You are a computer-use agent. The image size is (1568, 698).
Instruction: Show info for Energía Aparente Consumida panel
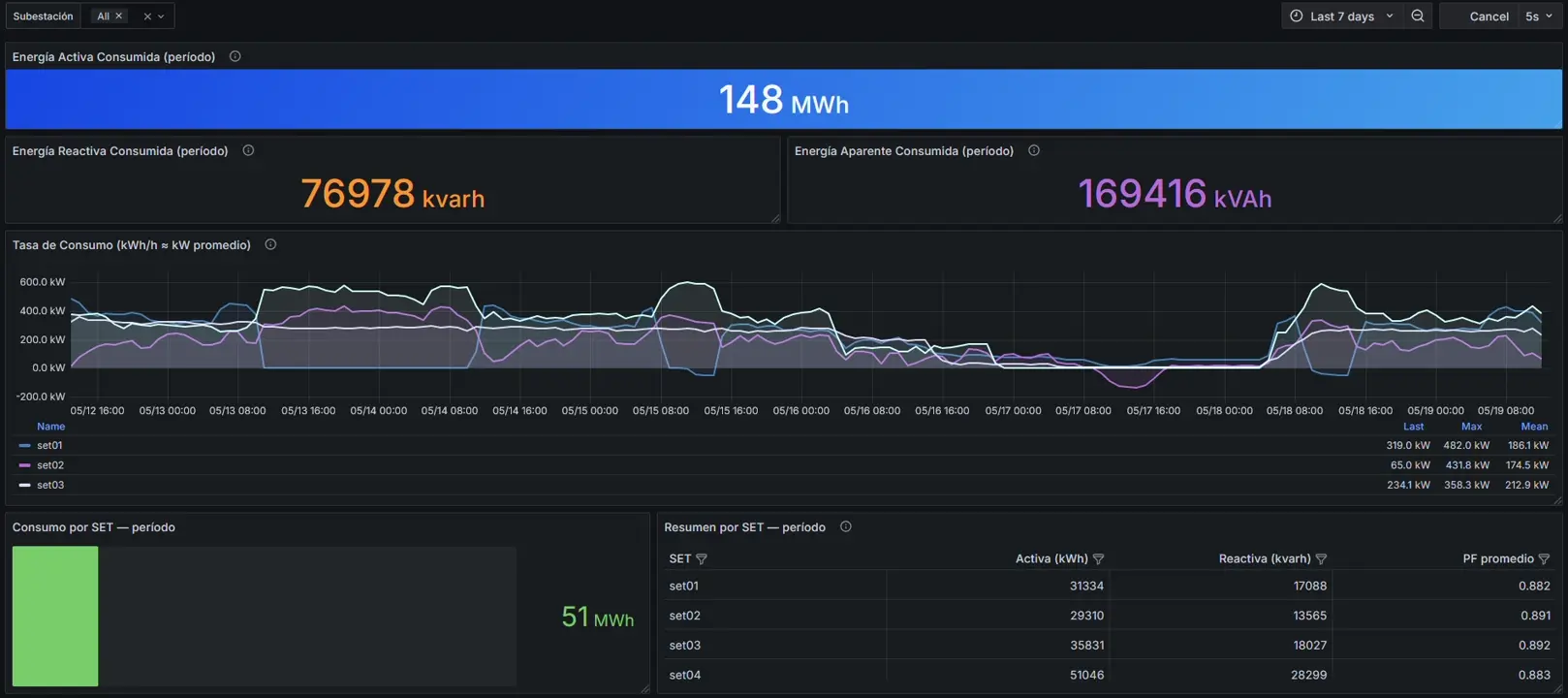[x=1034, y=151]
